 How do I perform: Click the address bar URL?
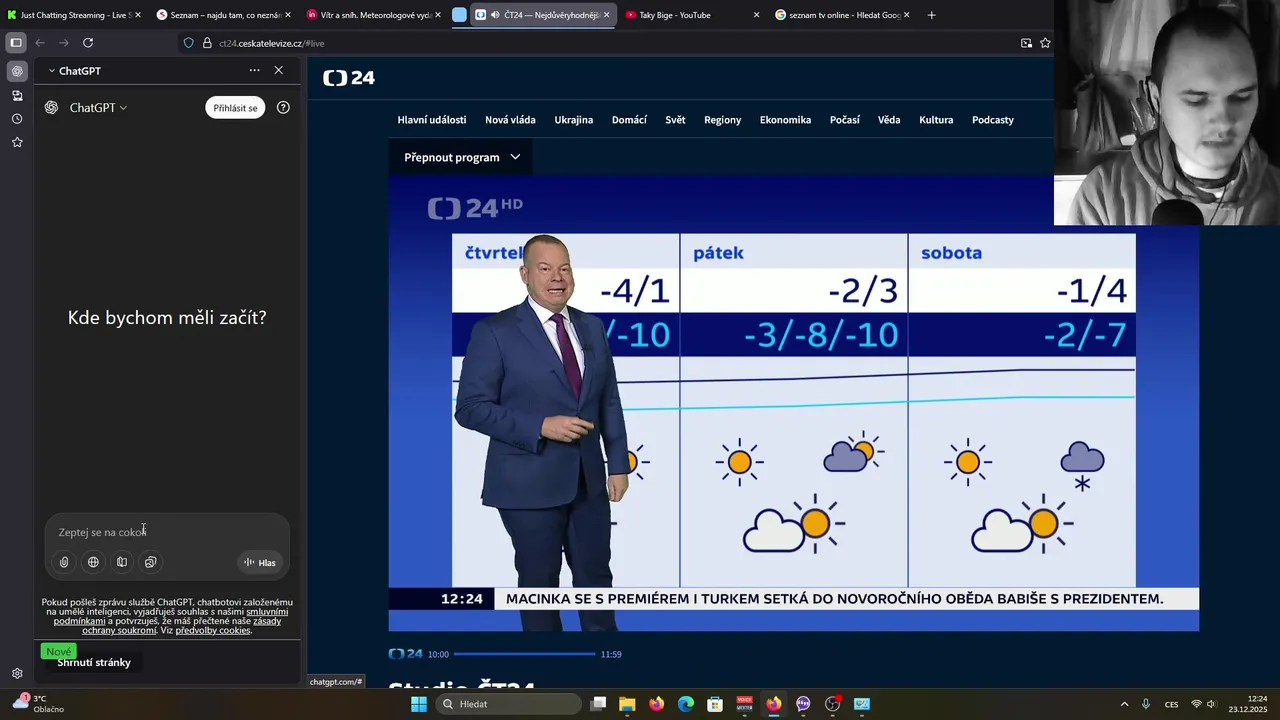(x=271, y=43)
